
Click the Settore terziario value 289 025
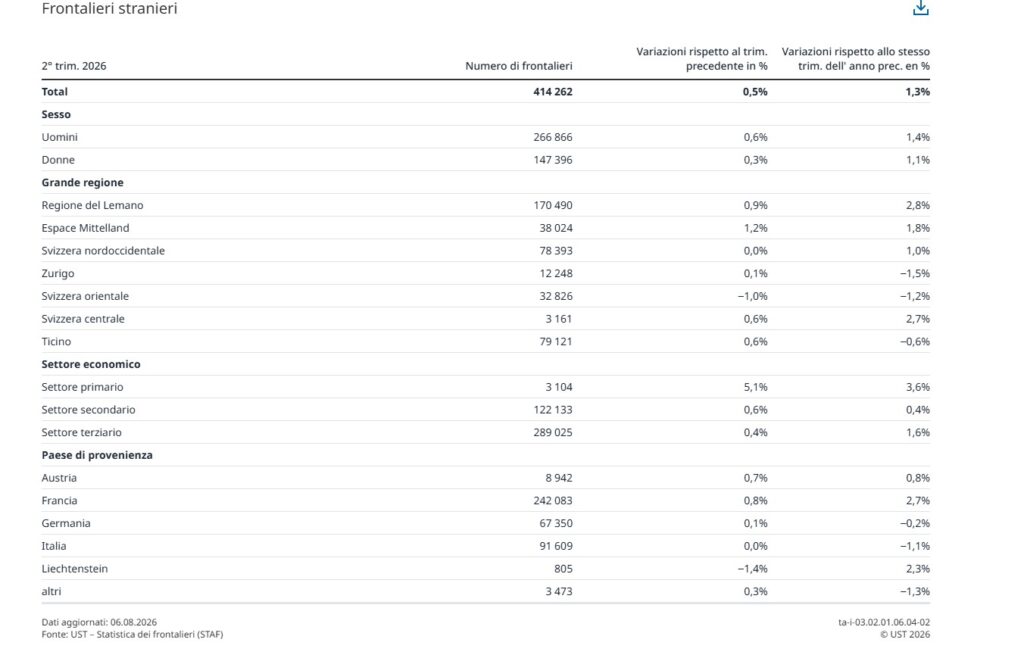[552, 432]
